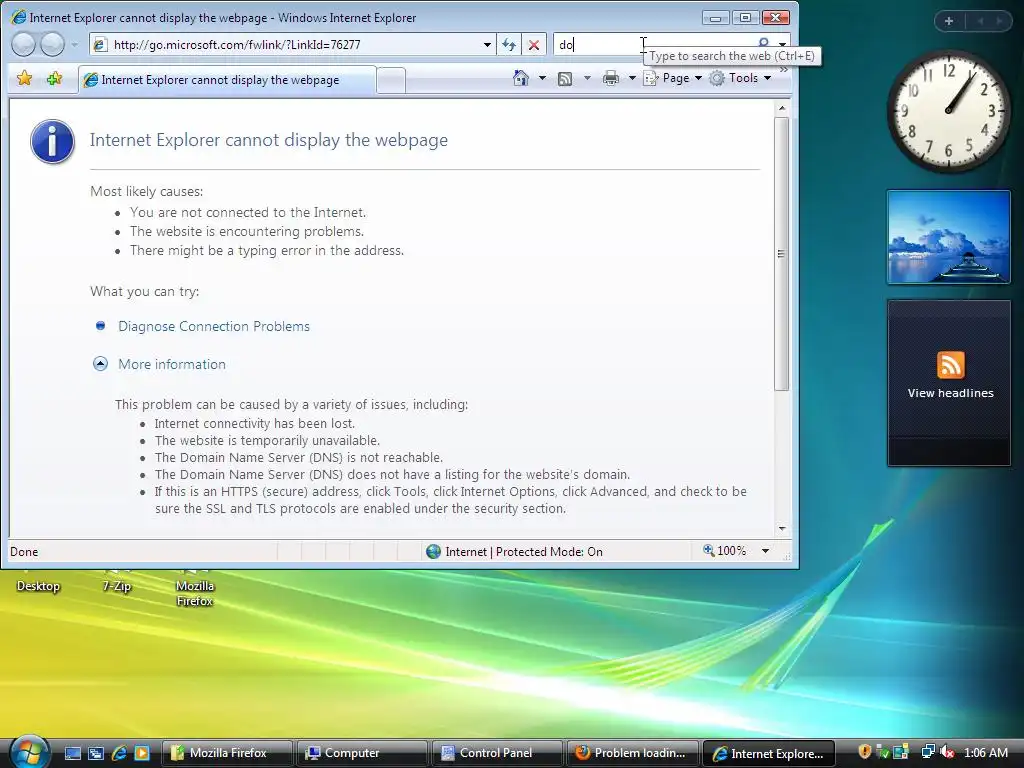Viewport: 1024px width, 768px height.
Task: Switch to Mozilla Firefox taskbar button
Action: tap(227, 753)
